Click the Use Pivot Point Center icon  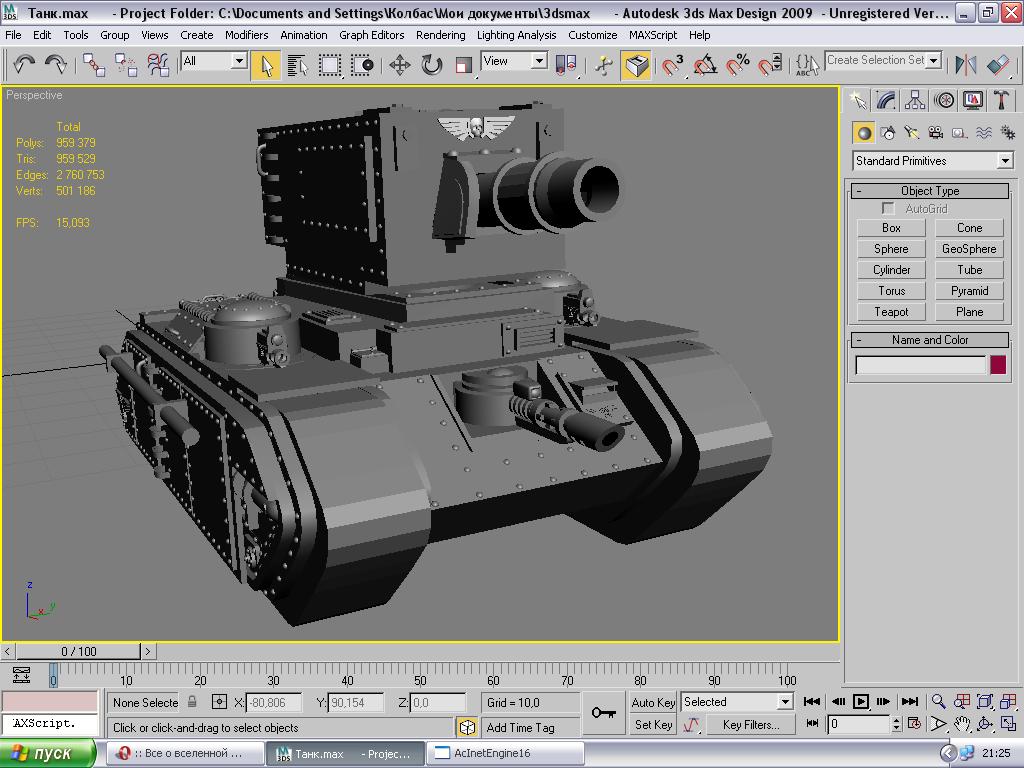(566, 65)
